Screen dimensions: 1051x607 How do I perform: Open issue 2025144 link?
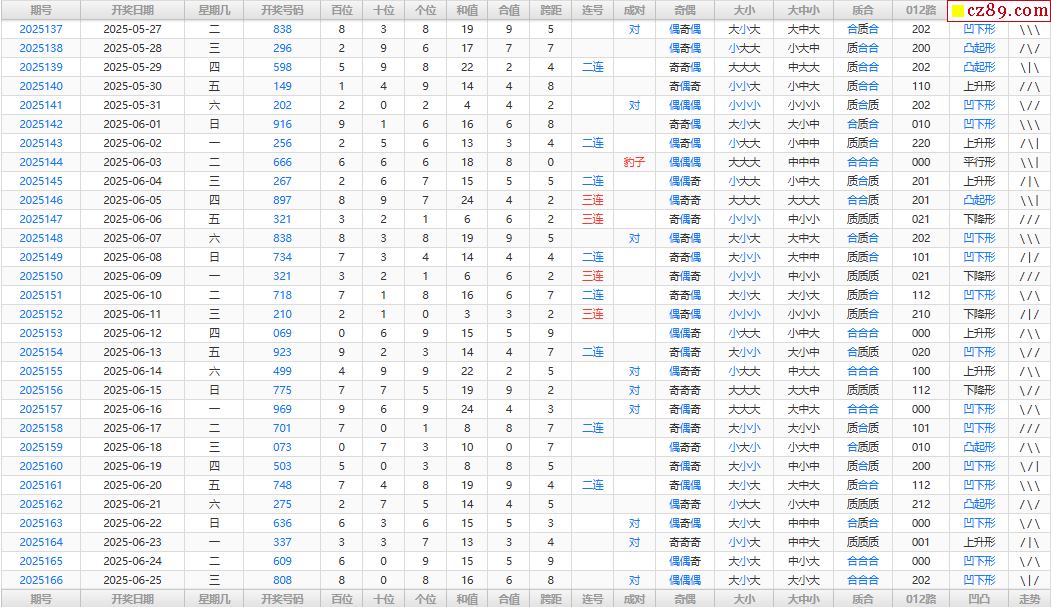coord(41,162)
